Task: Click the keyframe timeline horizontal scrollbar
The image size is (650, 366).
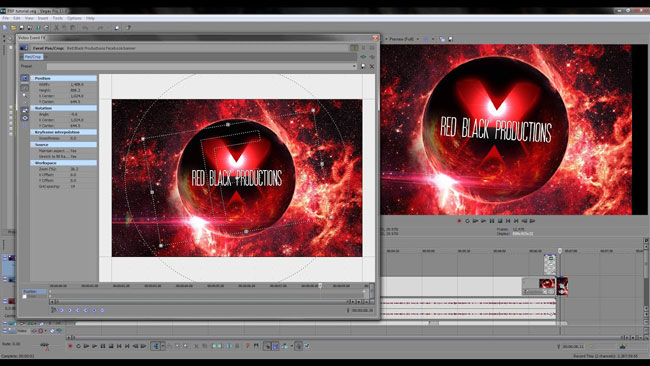Action: pos(202,302)
